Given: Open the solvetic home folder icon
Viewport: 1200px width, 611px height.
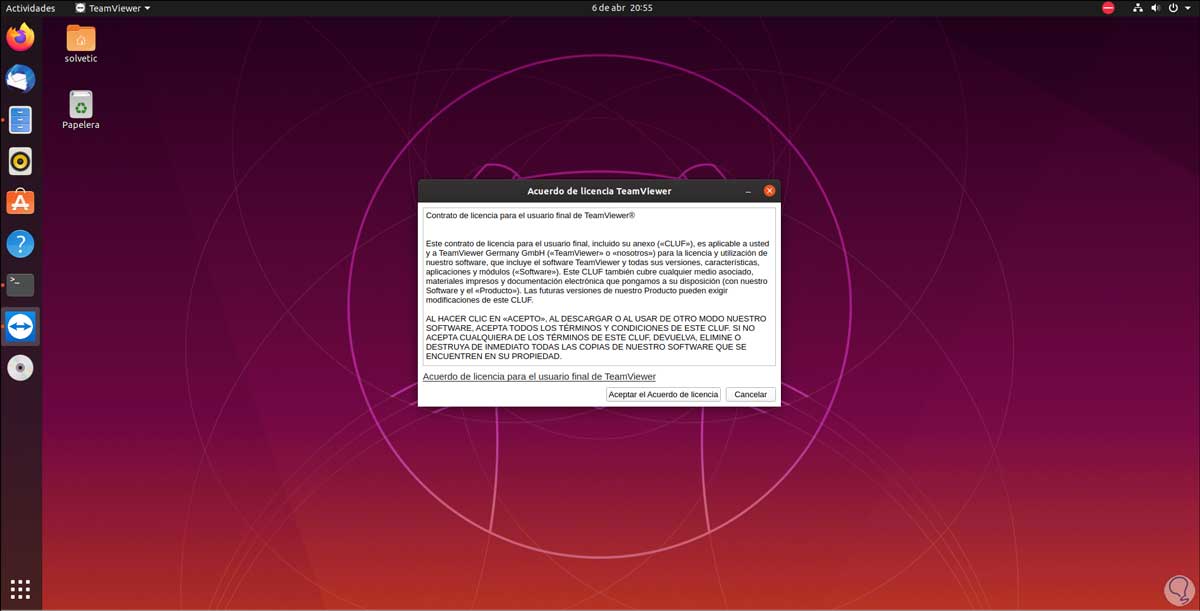Looking at the screenshot, I should (81, 44).
